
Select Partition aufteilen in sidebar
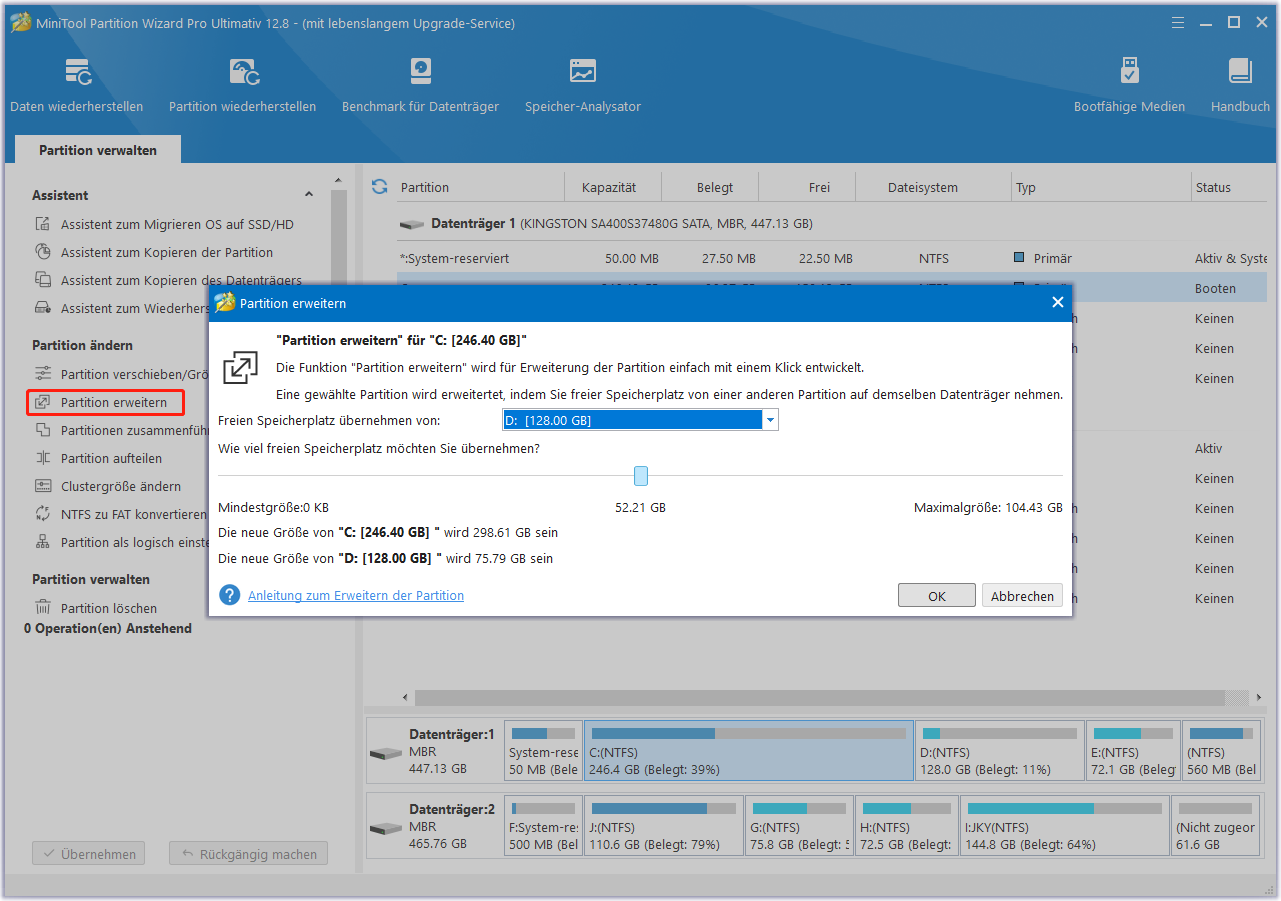click(x=111, y=458)
